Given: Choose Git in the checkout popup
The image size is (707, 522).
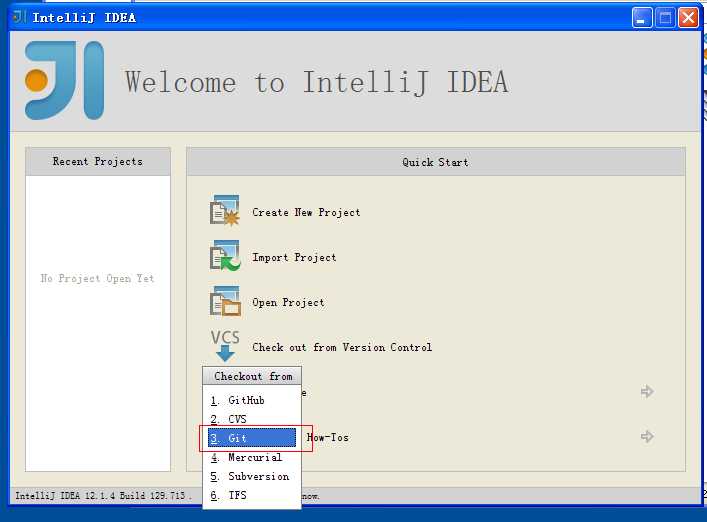Looking at the screenshot, I should pos(252,438).
